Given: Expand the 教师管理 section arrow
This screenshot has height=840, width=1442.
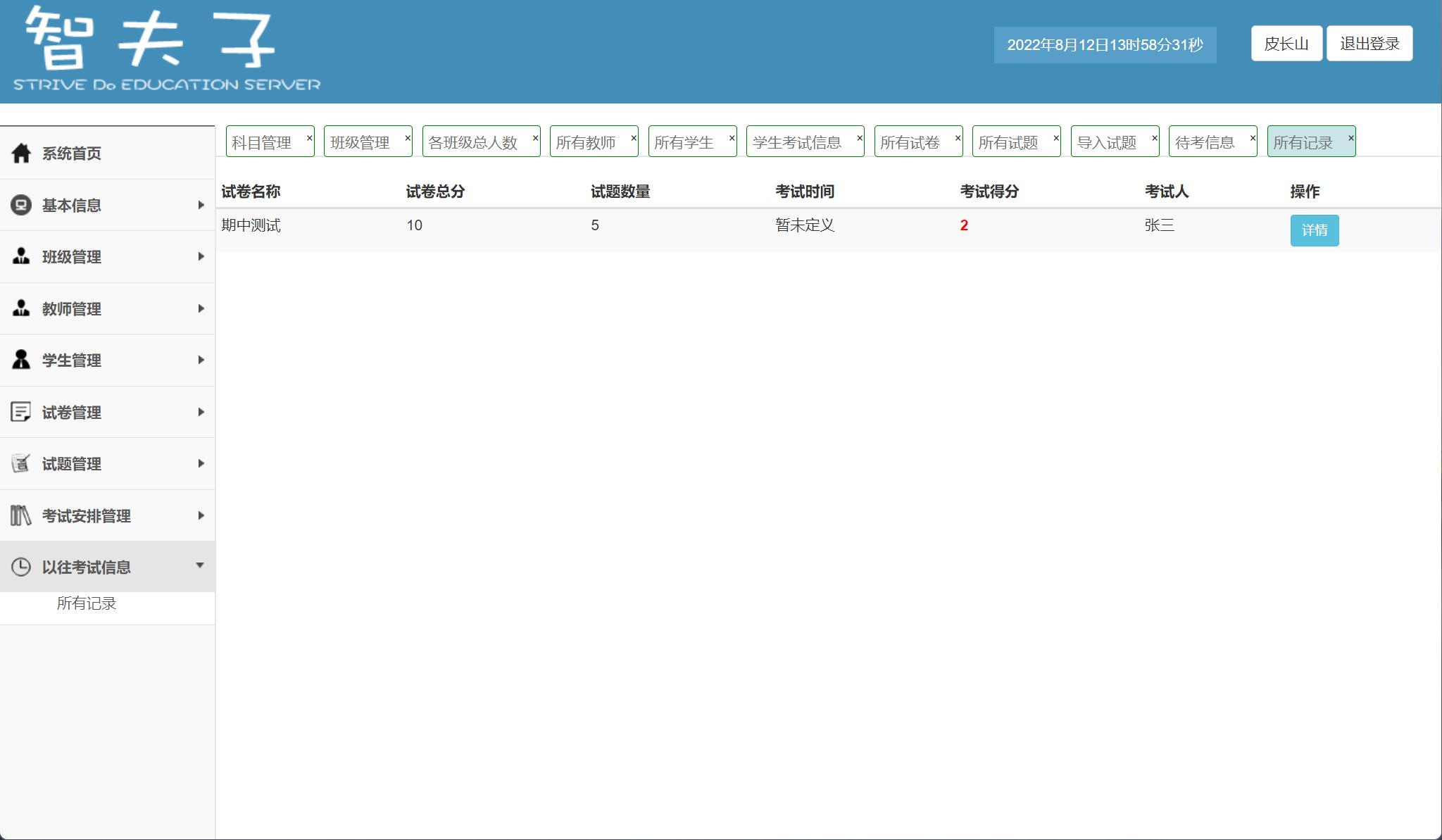Looking at the screenshot, I should 201,308.
